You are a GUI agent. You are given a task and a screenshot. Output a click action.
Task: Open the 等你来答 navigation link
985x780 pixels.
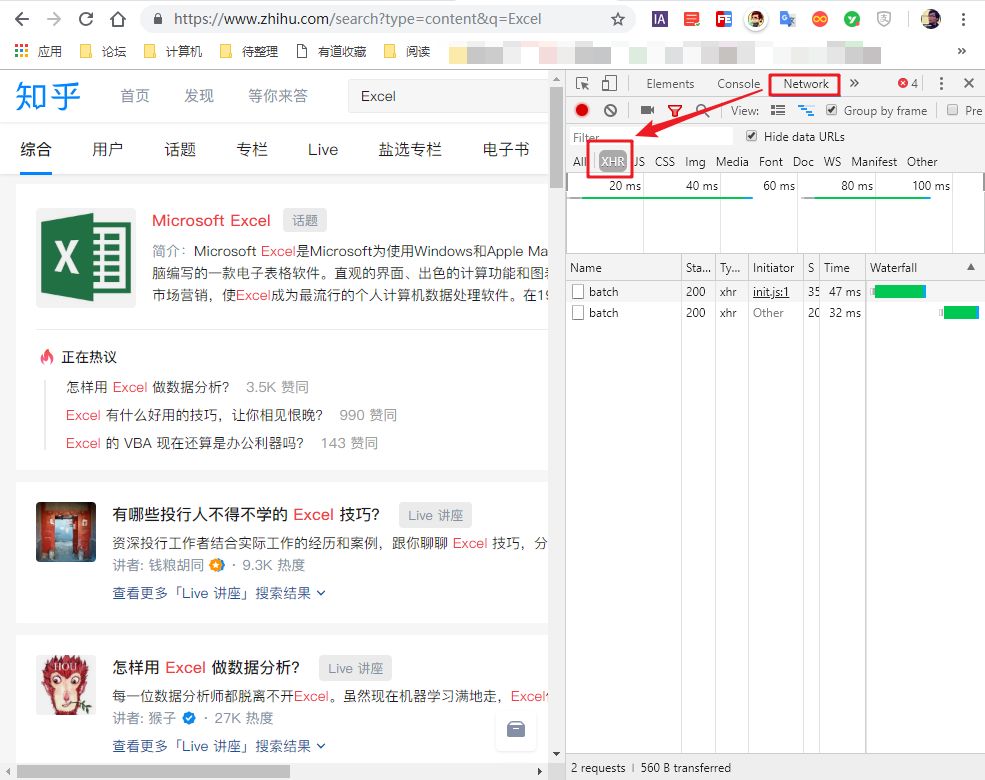[x=278, y=95]
